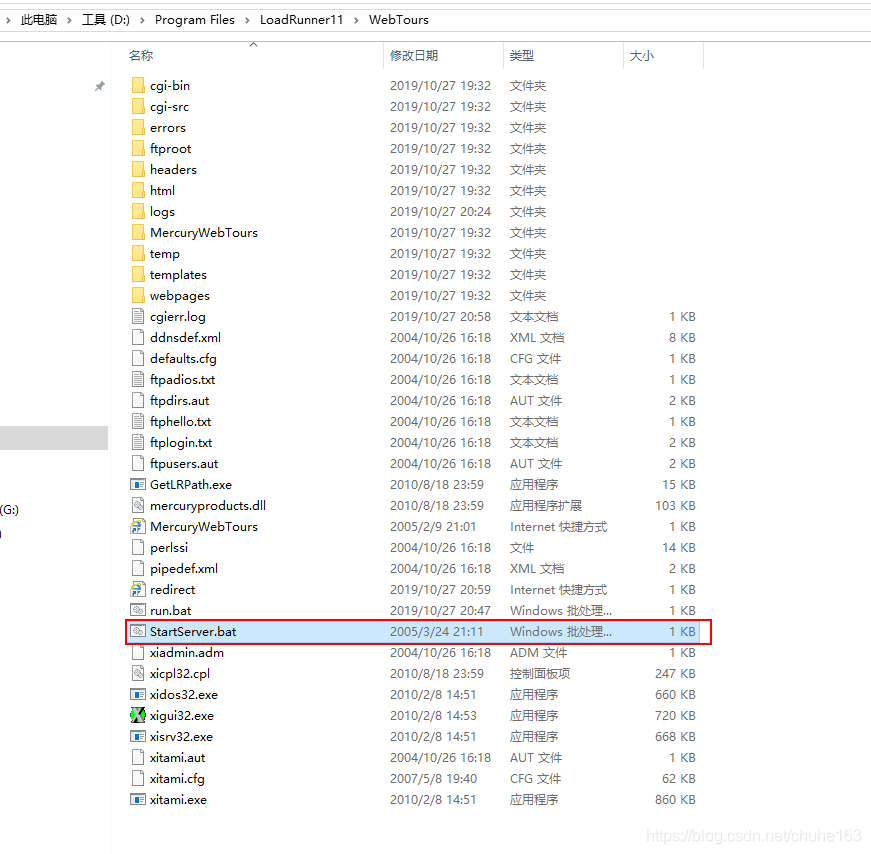
Task: Click the pin icon in navigation pane
Action: coord(99,86)
